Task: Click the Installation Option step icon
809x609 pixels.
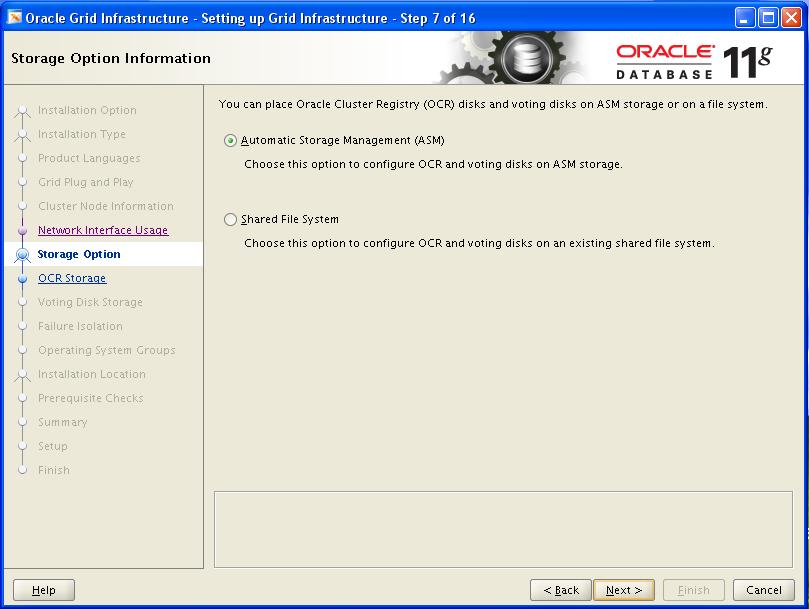Action: (x=22, y=111)
